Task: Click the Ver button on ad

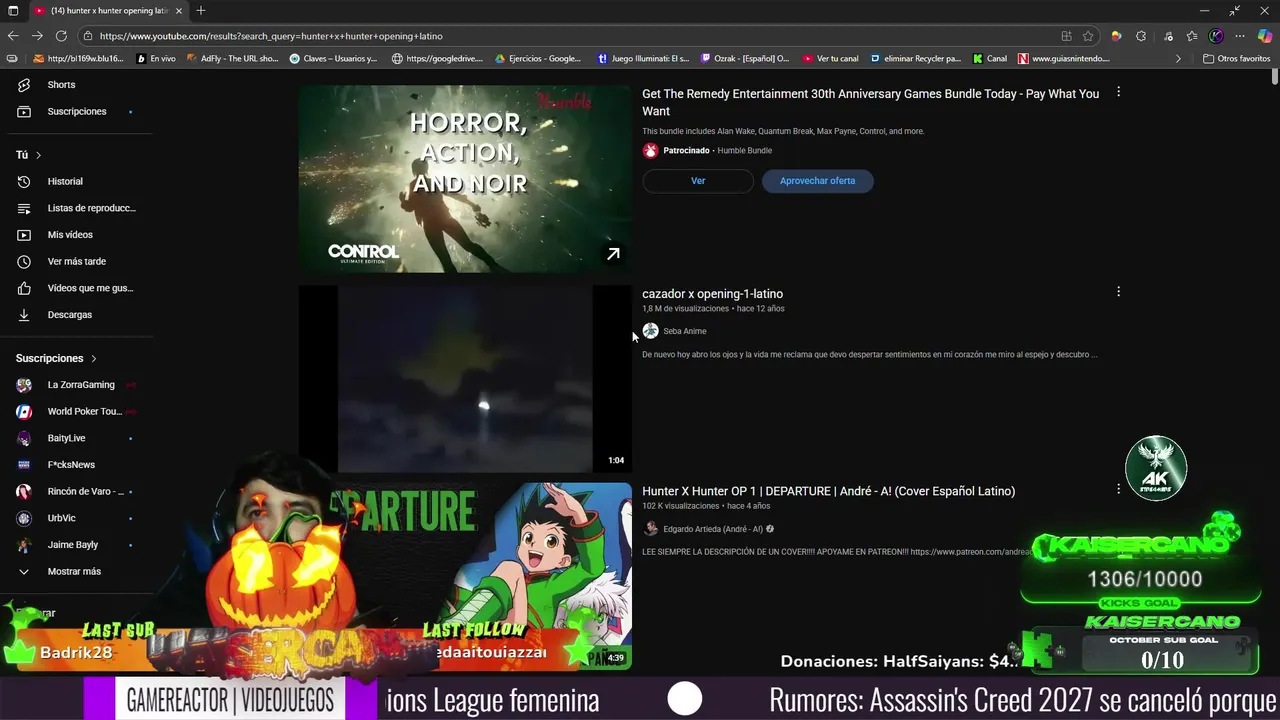Action: (x=698, y=181)
